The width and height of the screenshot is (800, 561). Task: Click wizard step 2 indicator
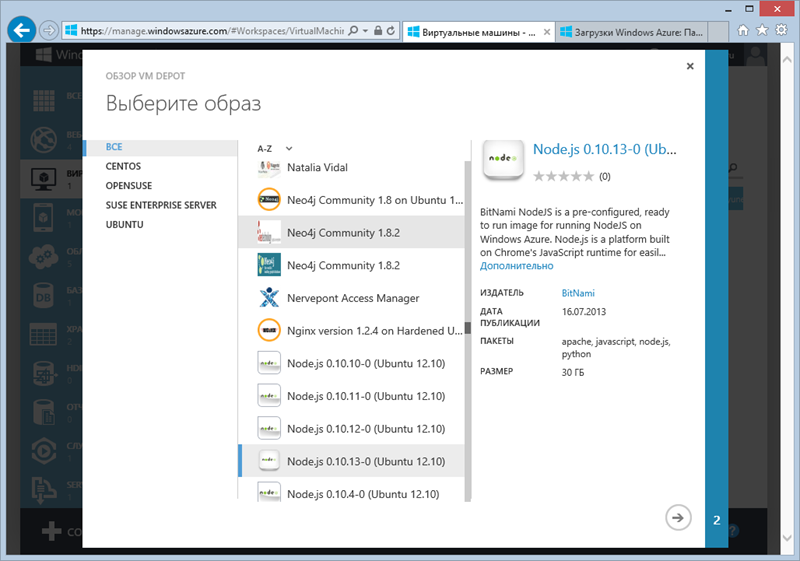click(716, 520)
